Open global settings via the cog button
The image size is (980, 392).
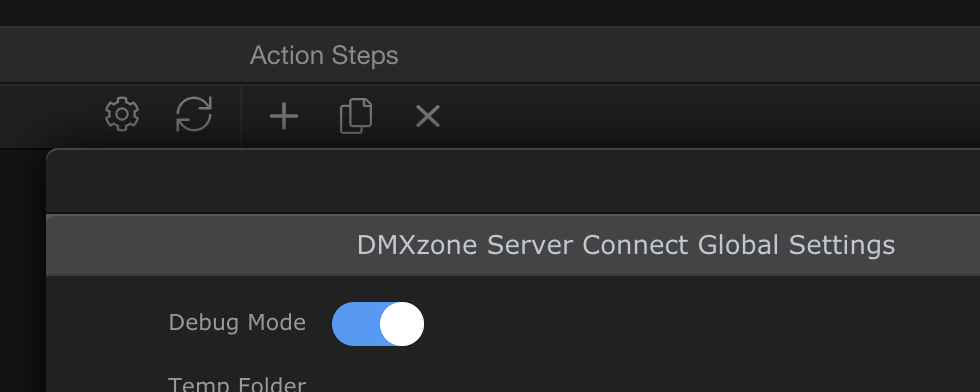[x=122, y=114]
